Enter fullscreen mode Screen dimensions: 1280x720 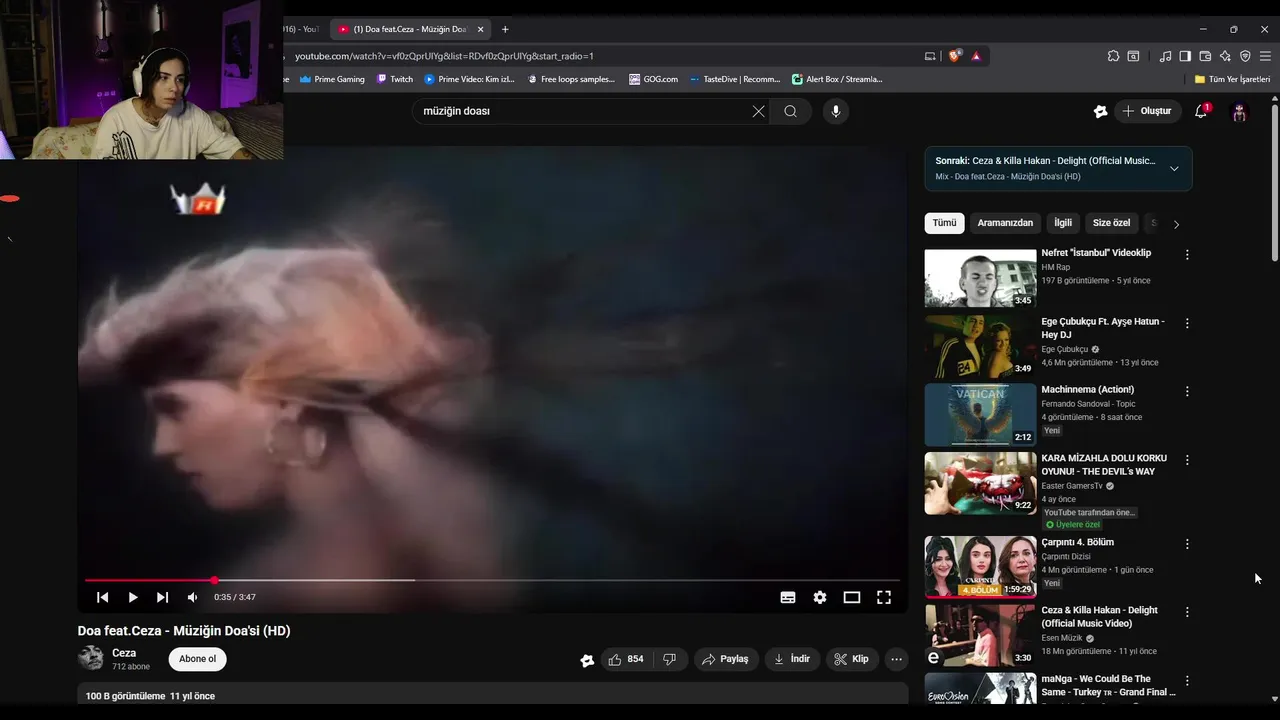point(884,597)
